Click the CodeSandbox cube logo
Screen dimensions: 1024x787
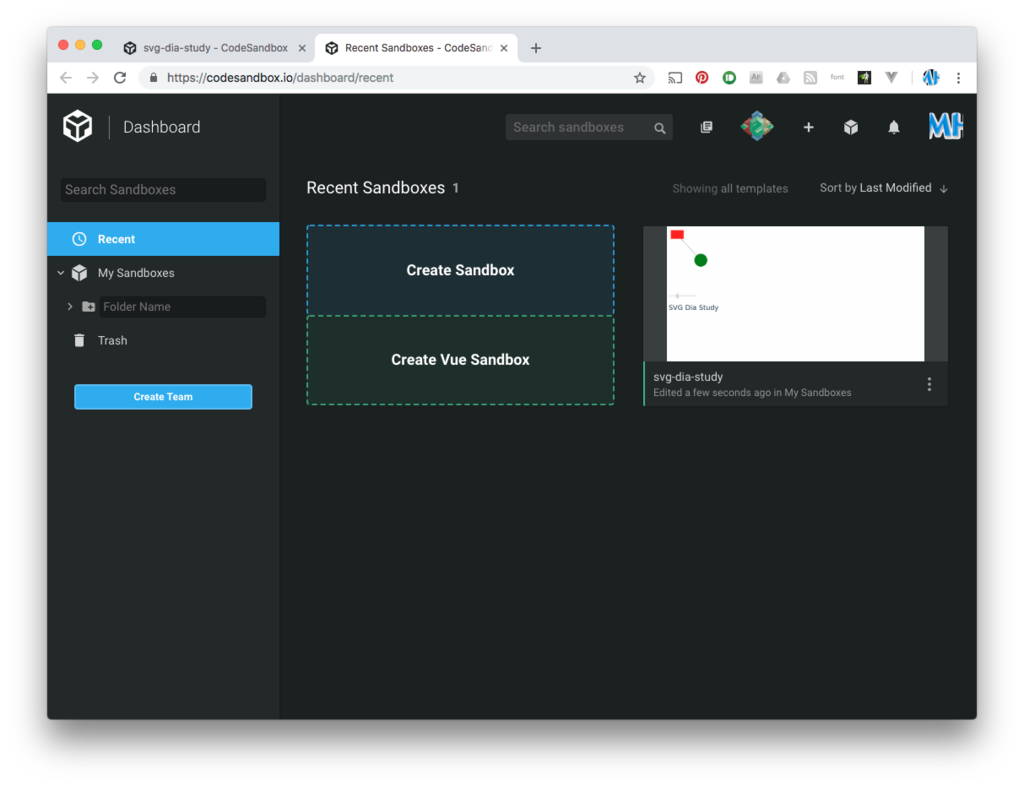(x=78, y=126)
